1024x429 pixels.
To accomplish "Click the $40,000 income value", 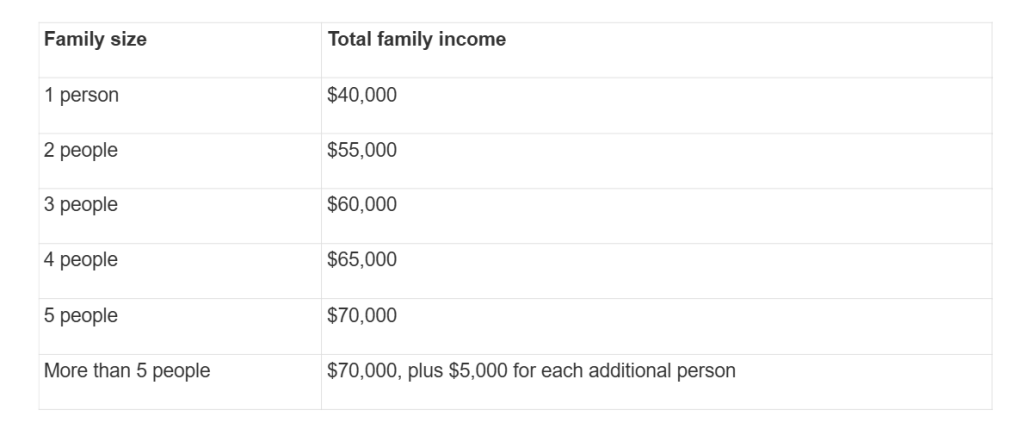I will point(362,96).
